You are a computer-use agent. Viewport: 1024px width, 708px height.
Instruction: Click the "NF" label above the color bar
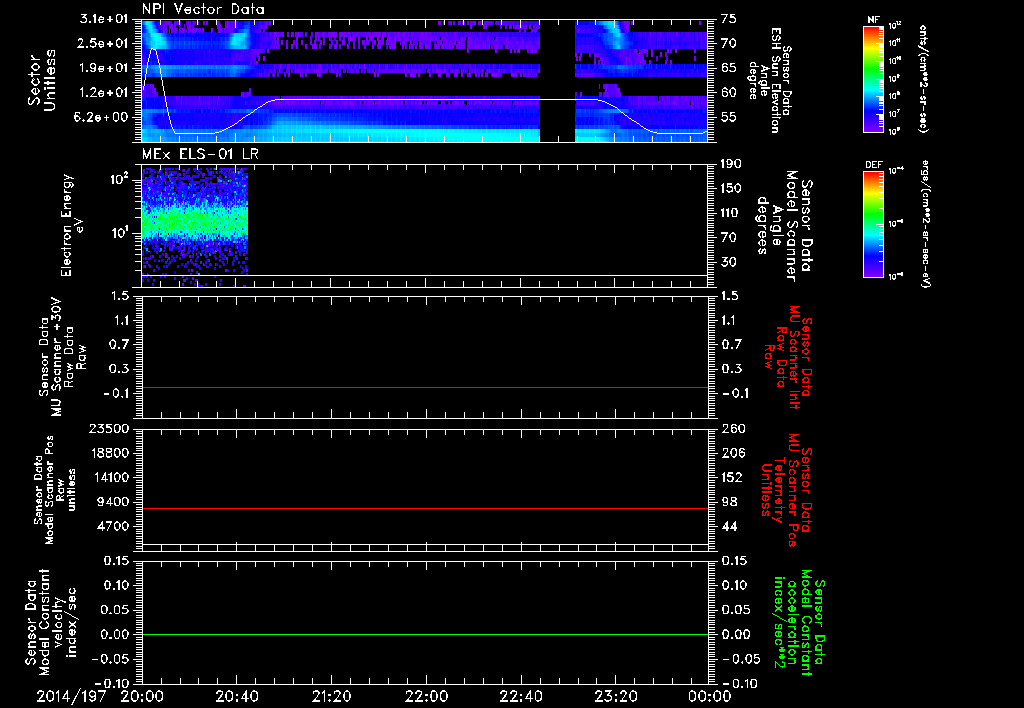pos(873,20)
